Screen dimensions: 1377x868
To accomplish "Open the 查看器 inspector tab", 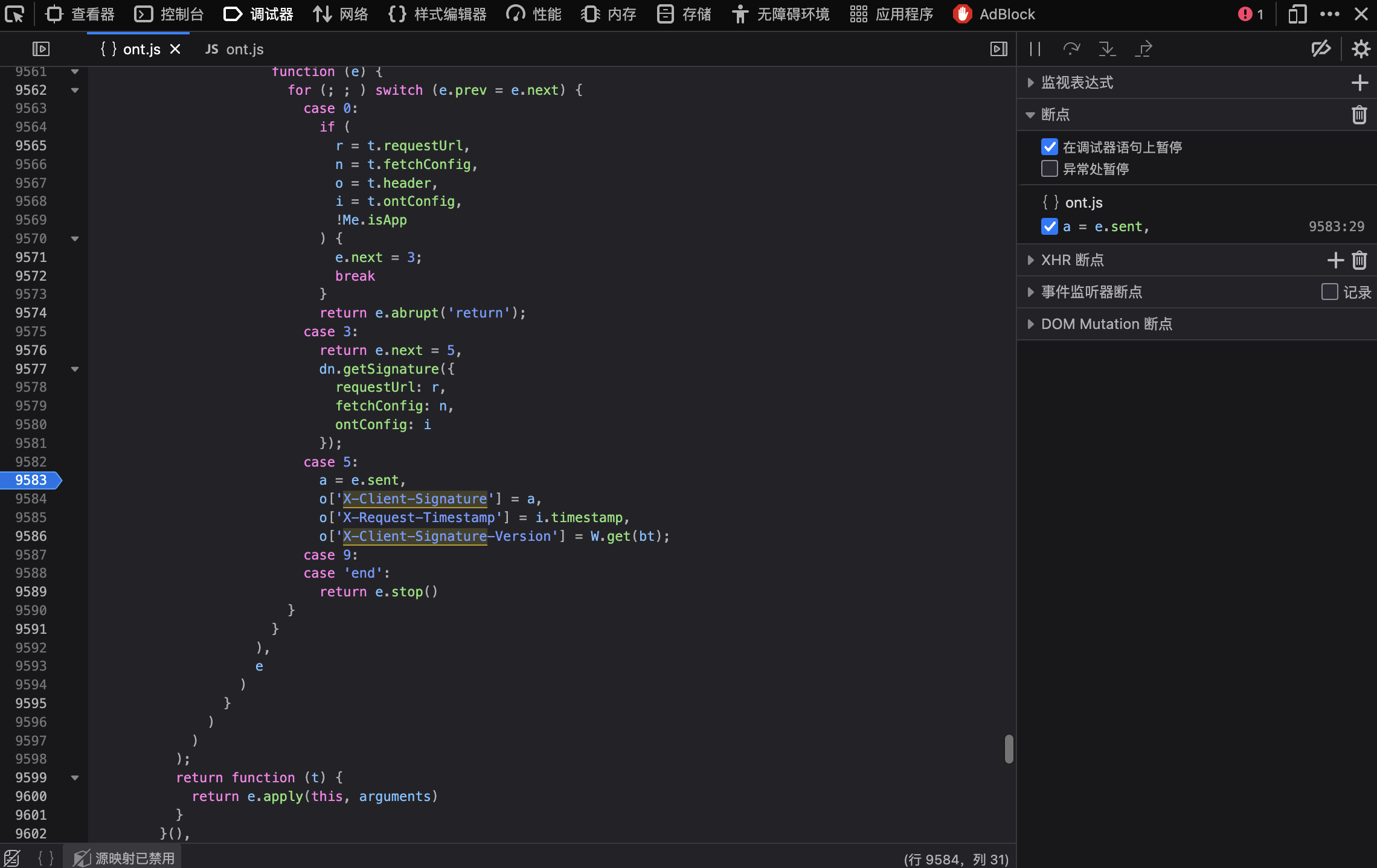I will [80, 14].
